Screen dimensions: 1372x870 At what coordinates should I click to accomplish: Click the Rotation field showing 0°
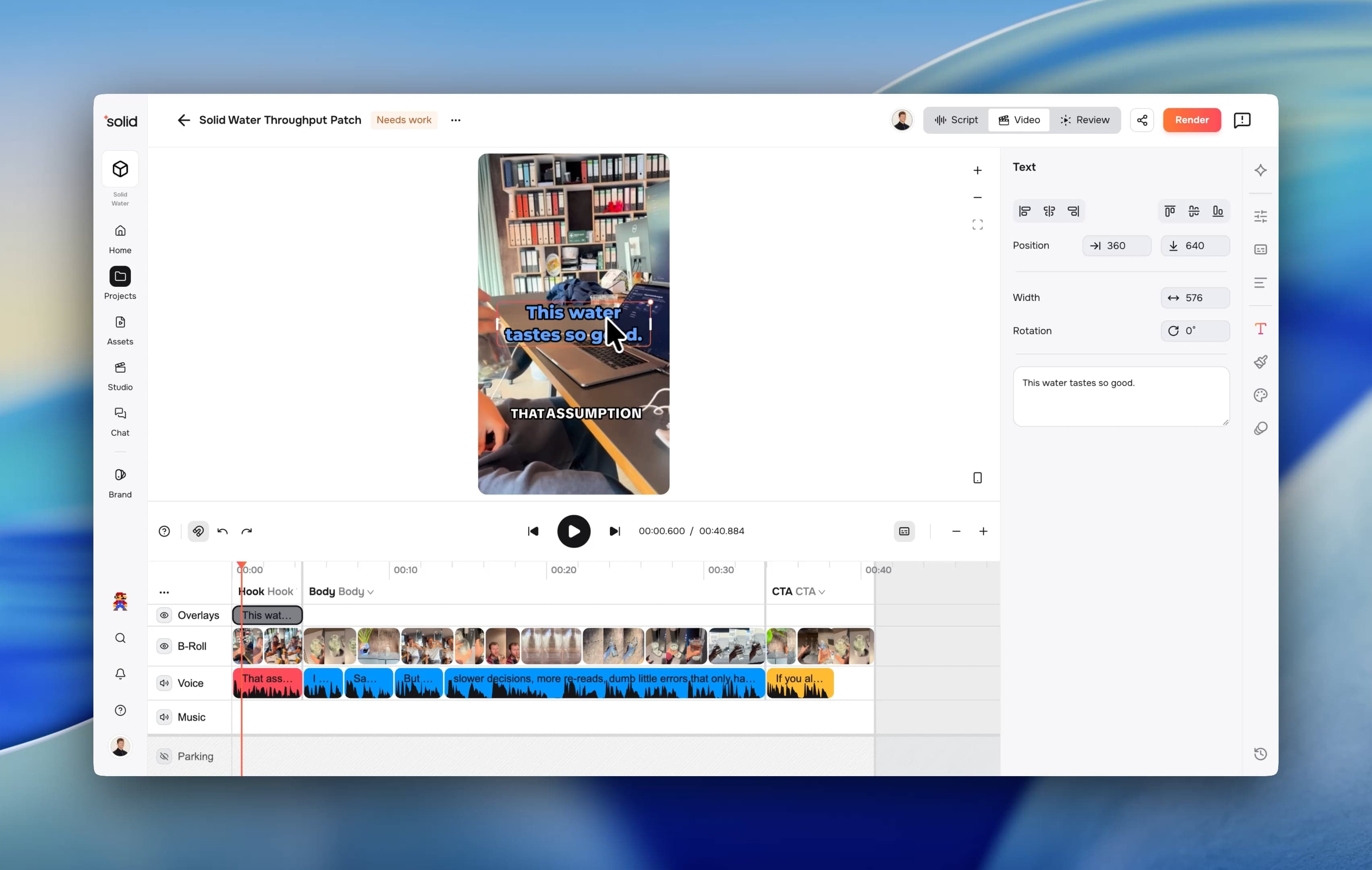pos(1195,331)
